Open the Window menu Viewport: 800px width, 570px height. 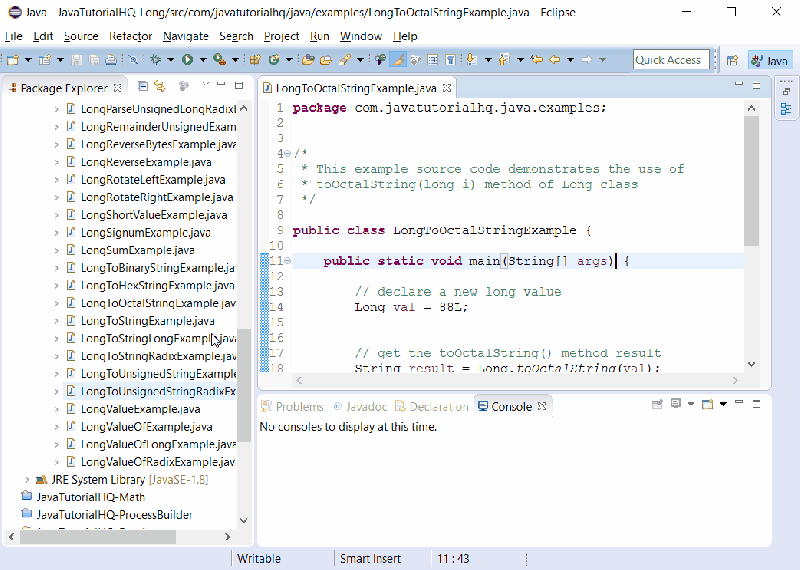coord(361,36)
